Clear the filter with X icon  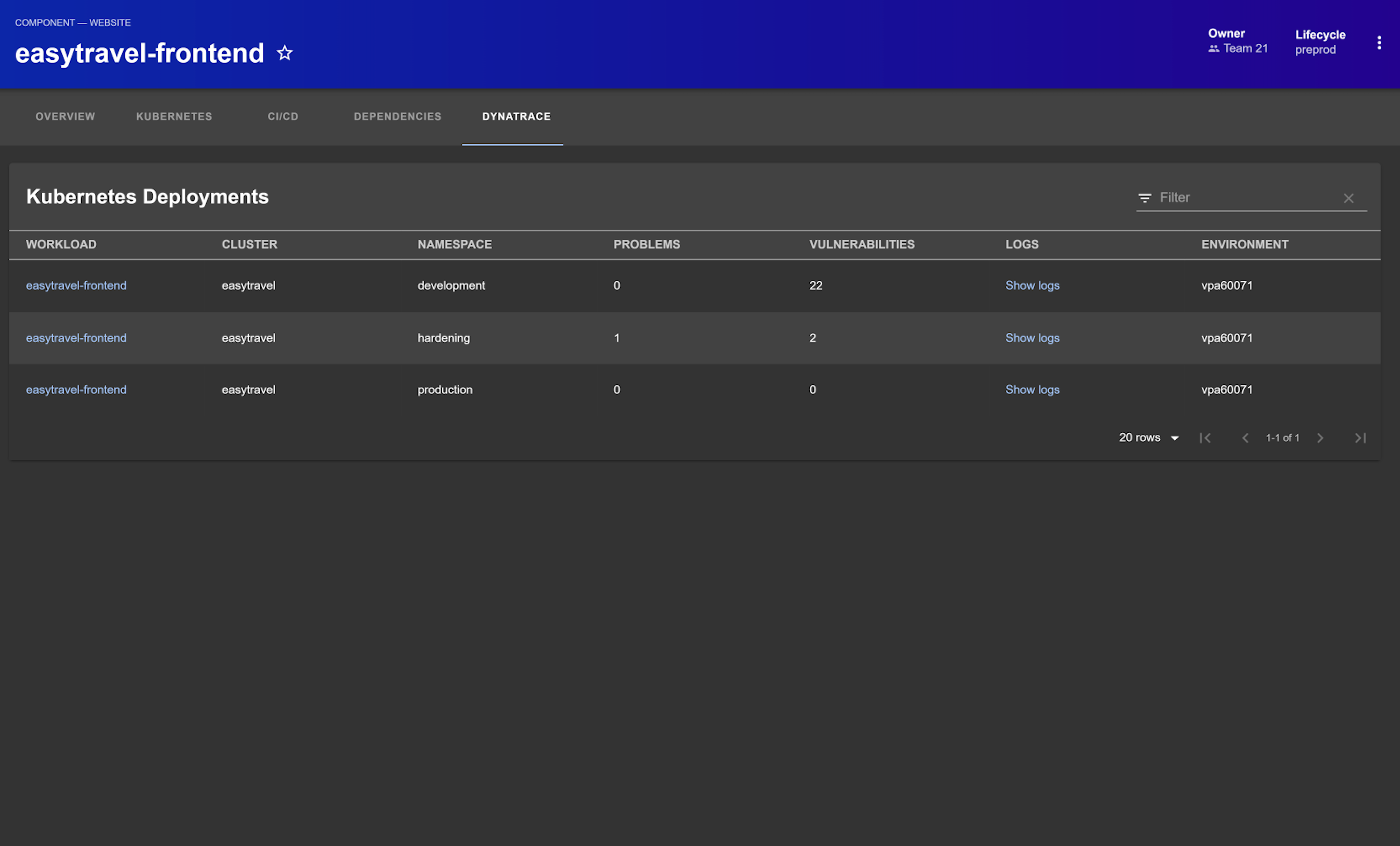coord(1348,198)
